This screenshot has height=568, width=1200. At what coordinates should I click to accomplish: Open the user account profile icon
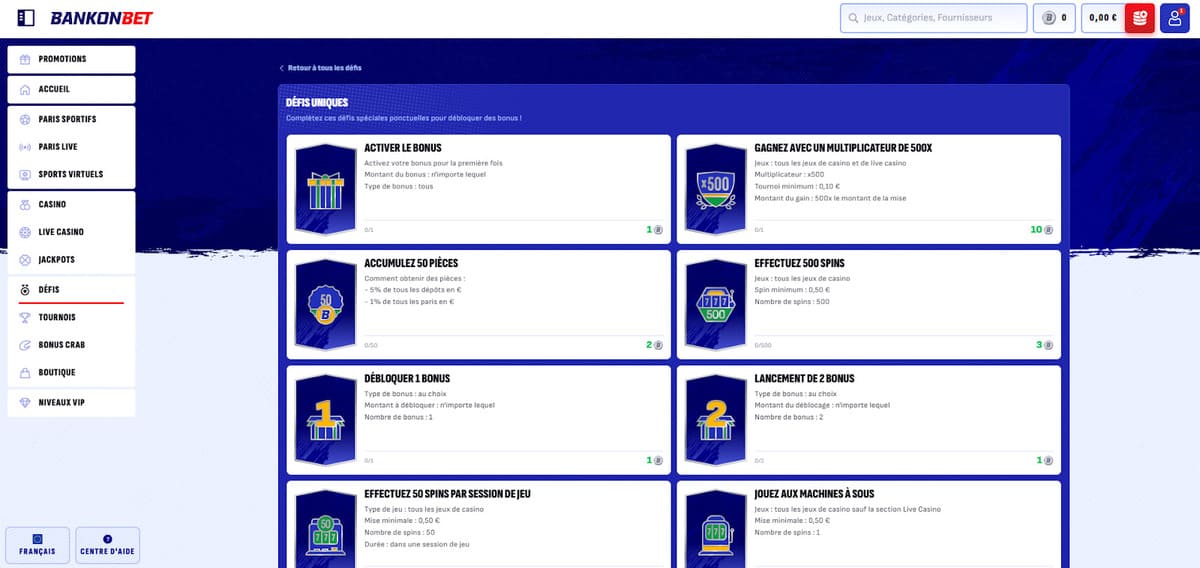1175,18
